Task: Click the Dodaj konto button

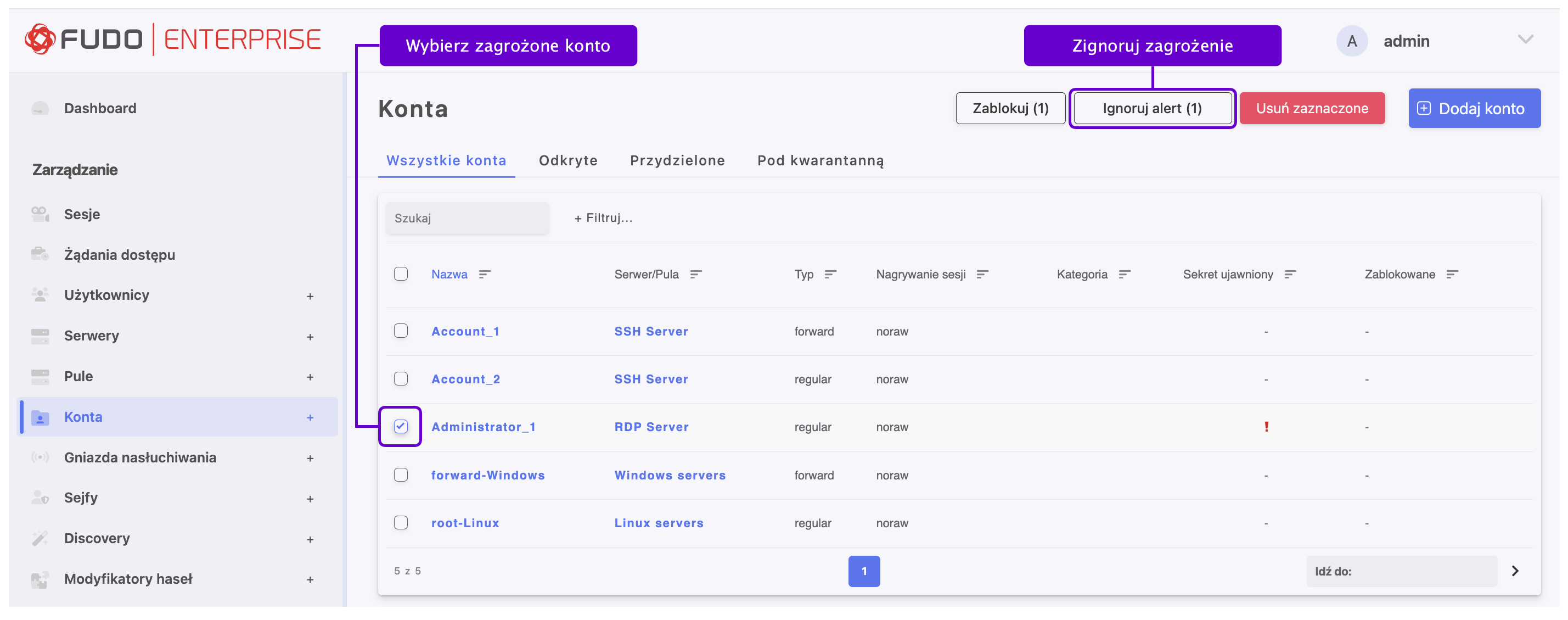Action: (x=1474, y=108)
